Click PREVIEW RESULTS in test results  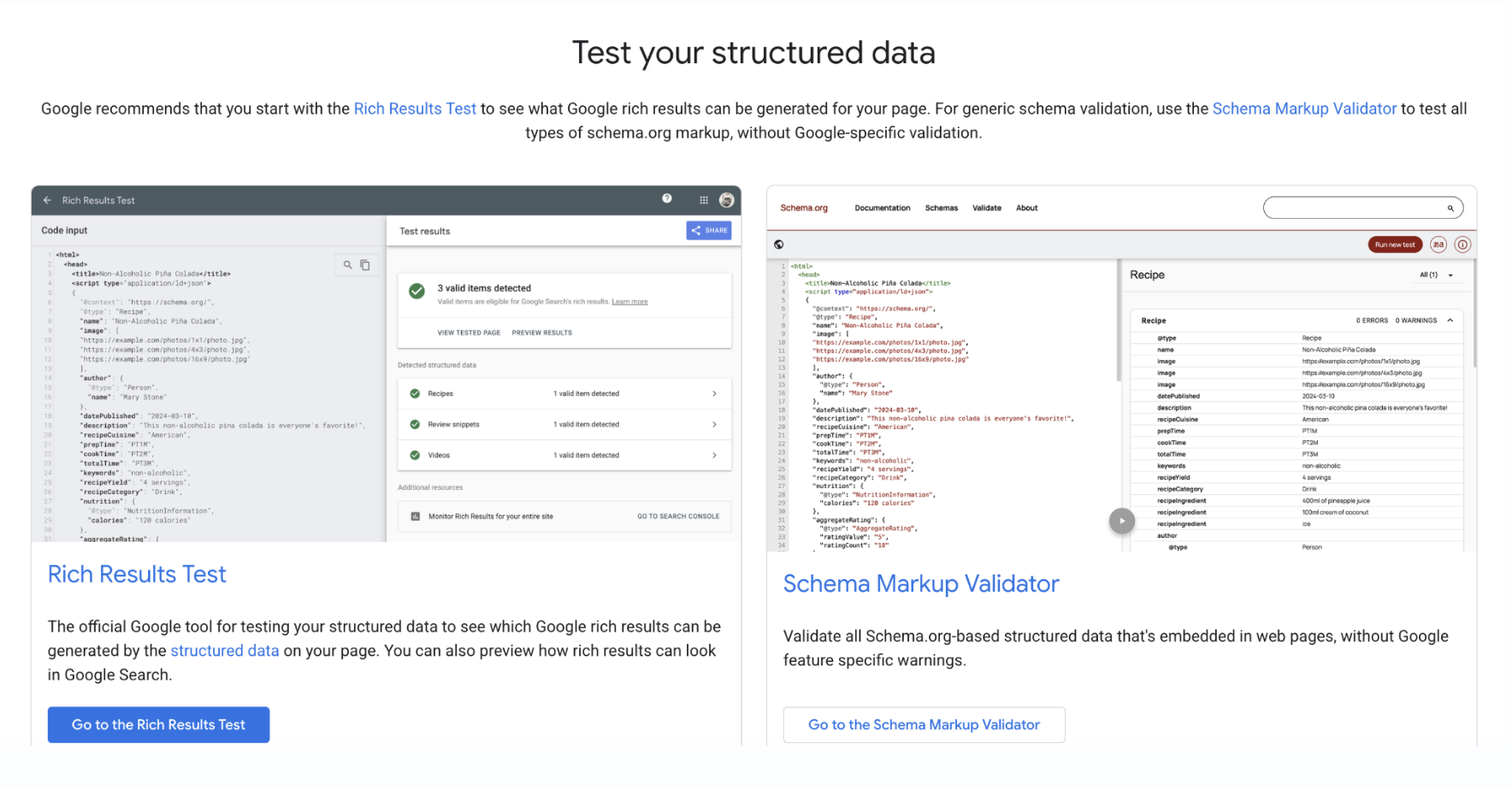[542, 333]
